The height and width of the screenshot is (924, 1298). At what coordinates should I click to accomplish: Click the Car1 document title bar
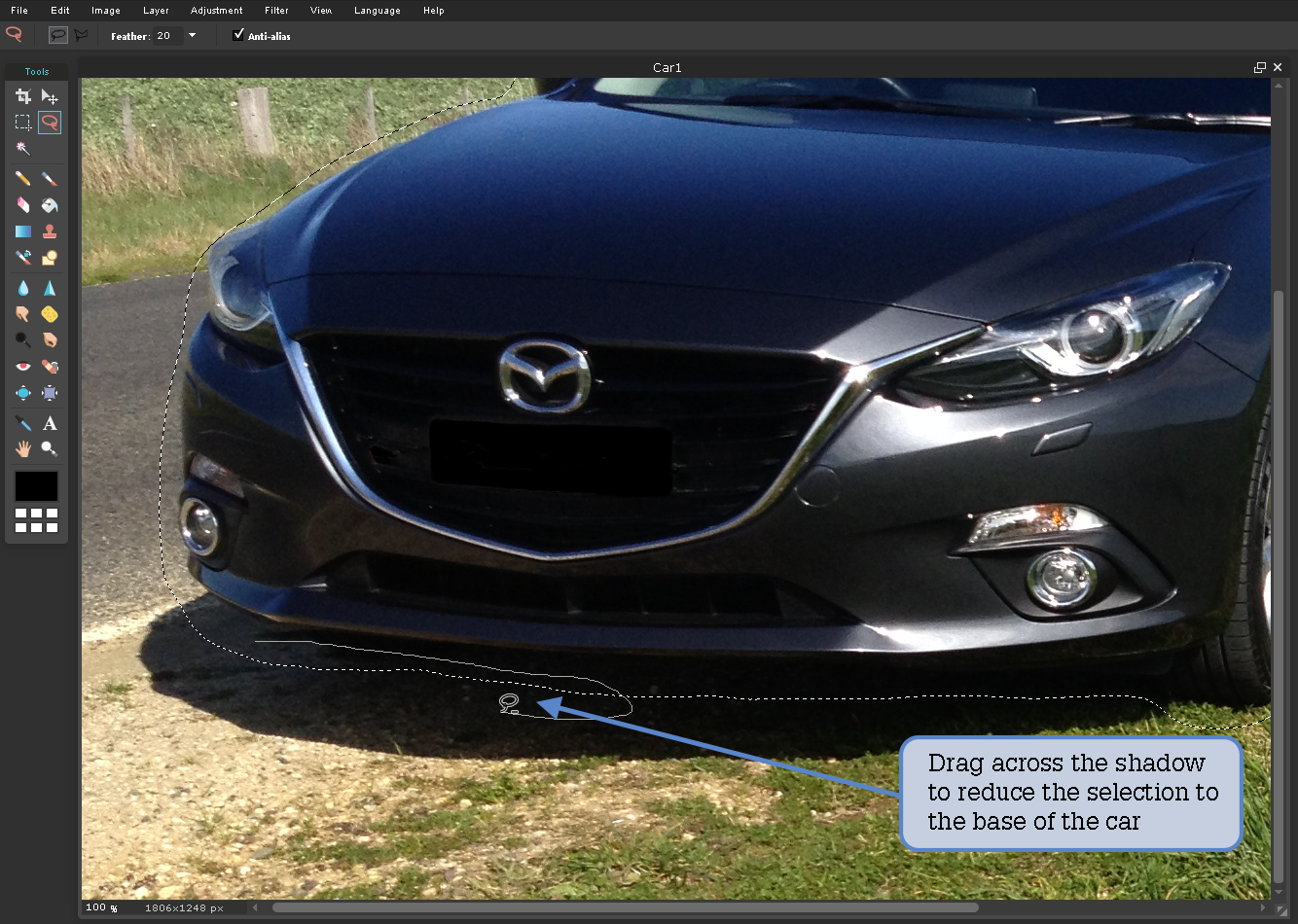(667, 67)
